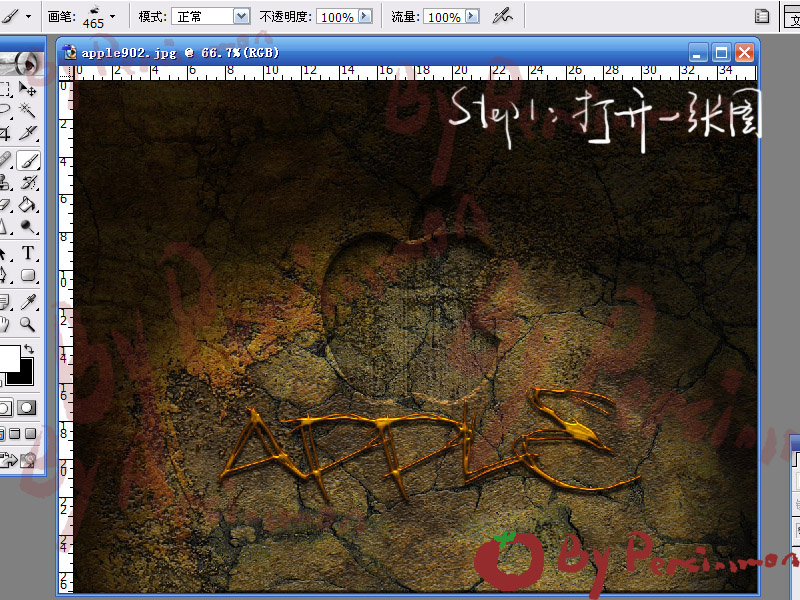Expand the flow slider arrow
This screenshot has width=800, height=600.
pyautogui.click(x=472, y=16)
